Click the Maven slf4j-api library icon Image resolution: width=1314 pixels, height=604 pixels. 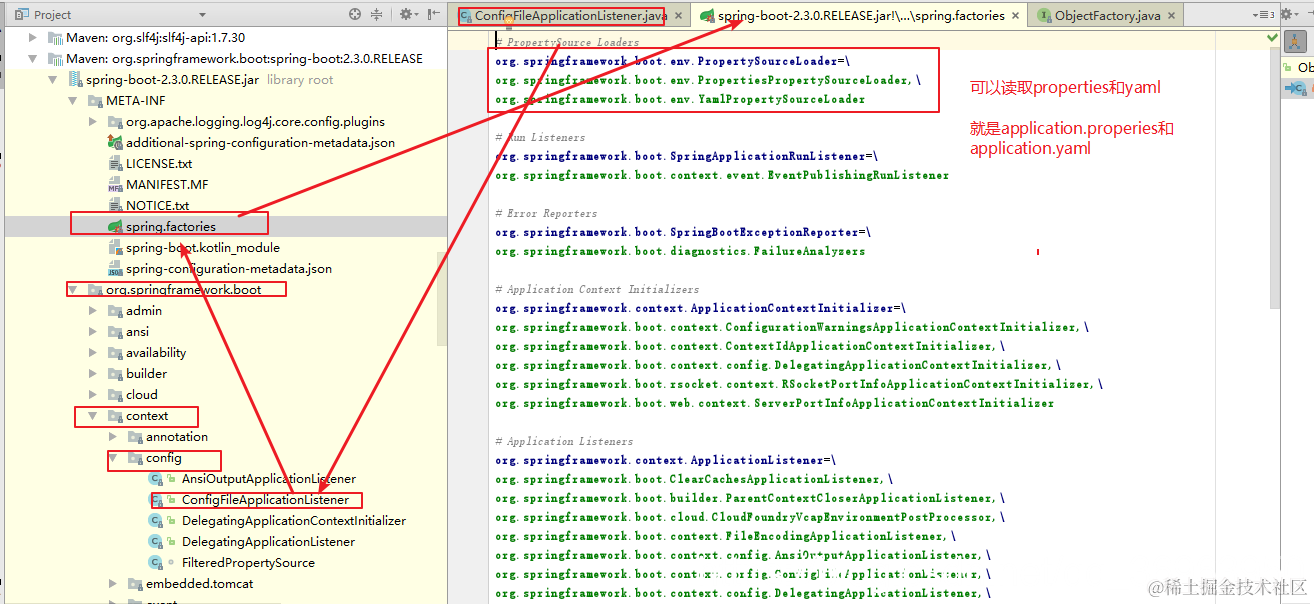tap(55, 37)
